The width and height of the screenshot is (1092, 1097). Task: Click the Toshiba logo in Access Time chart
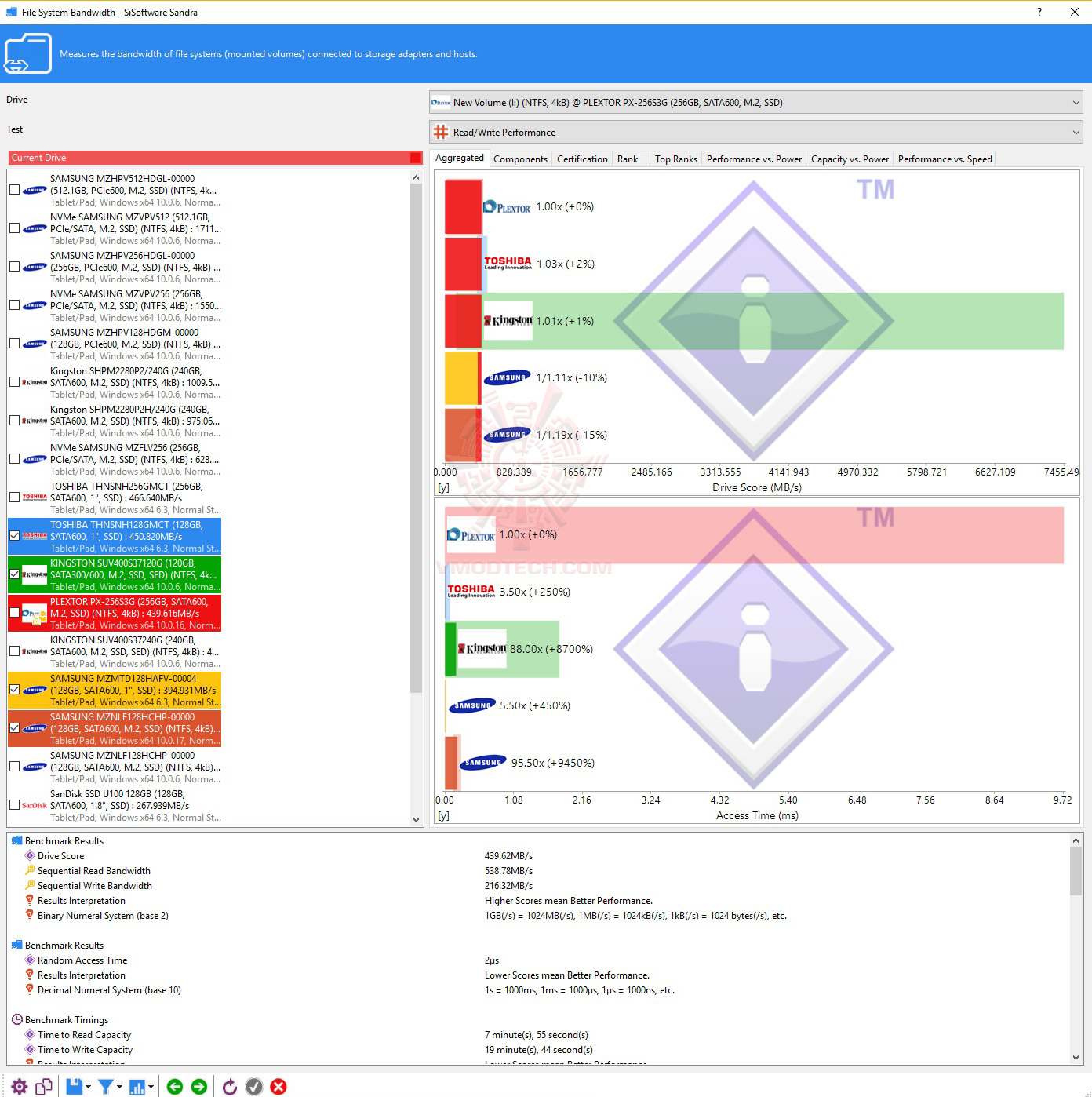(471, 591)
